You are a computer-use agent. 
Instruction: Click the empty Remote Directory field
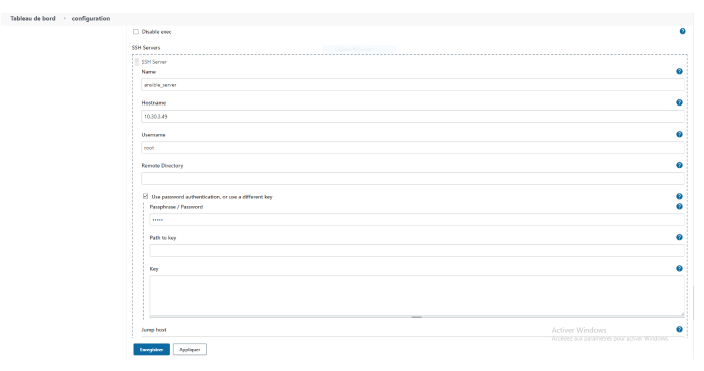(x=413, y=179)
